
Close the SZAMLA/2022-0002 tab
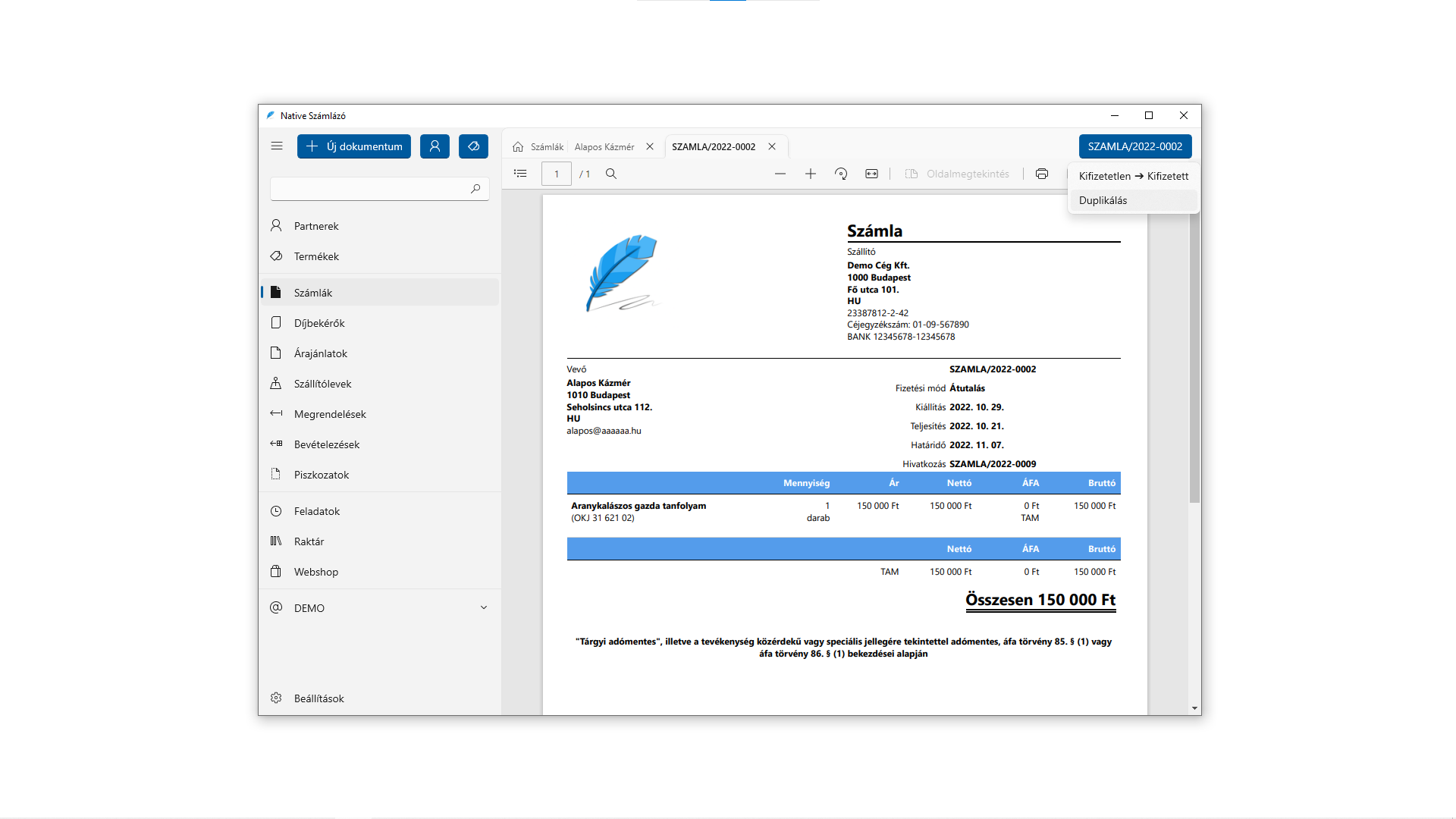[772, 146]
